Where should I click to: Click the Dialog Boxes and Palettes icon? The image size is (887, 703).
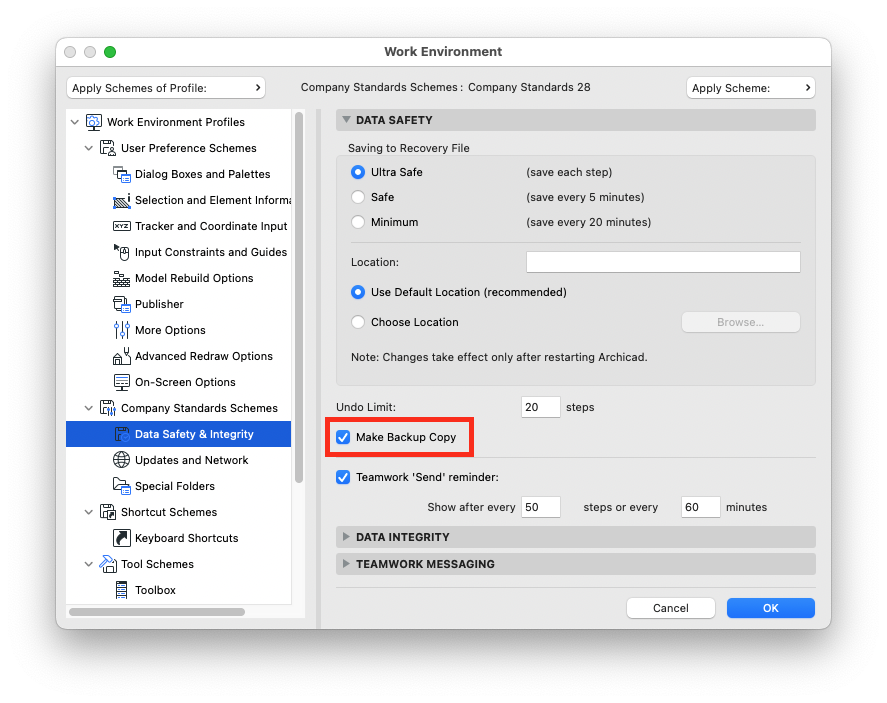coord(122,174)
